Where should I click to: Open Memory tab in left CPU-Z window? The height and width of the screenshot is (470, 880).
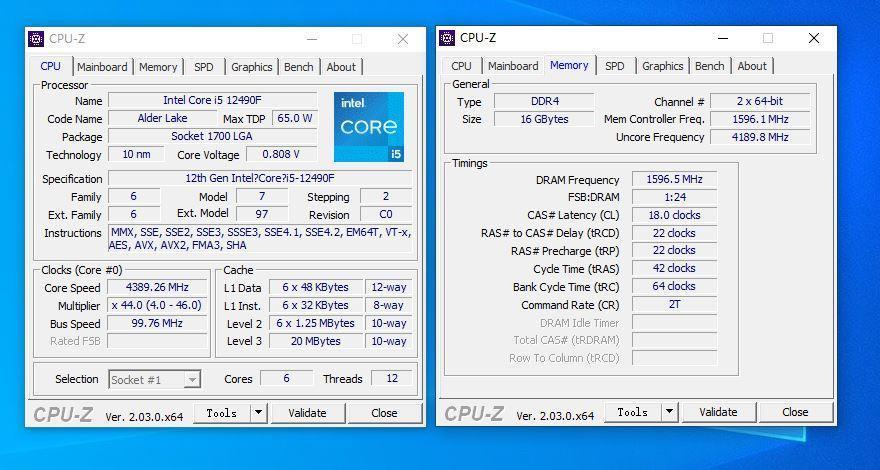(158, 67)
